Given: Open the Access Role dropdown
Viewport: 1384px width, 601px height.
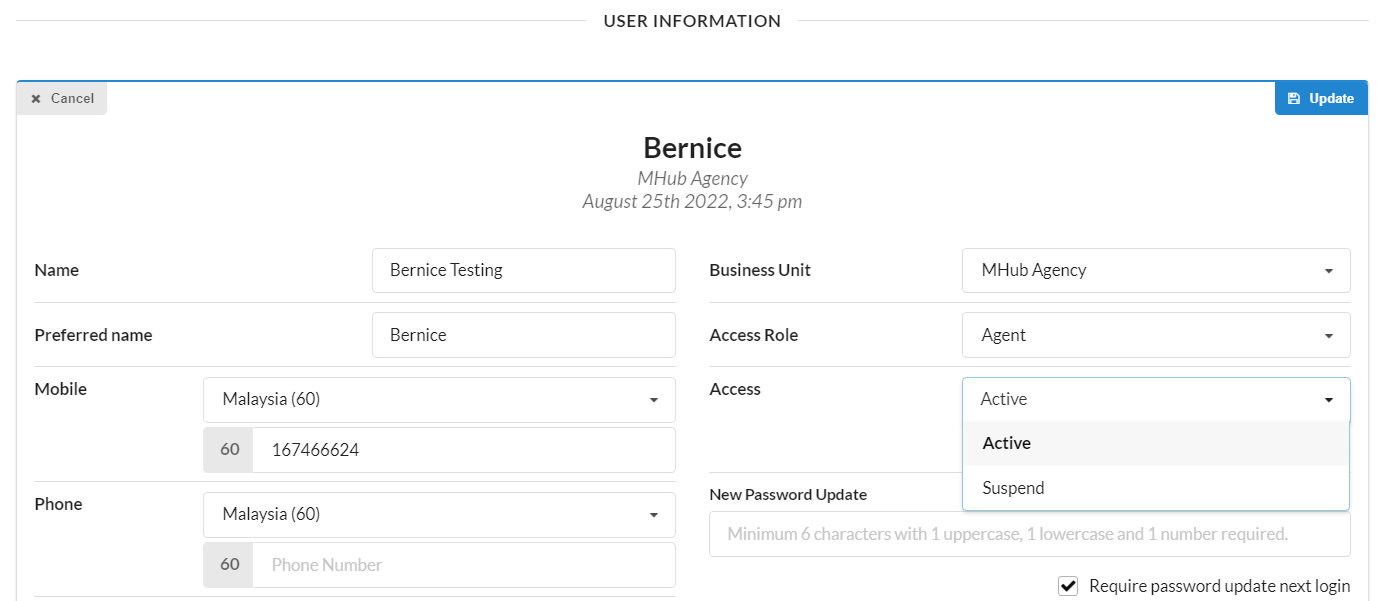Looking at the screenshot, I should [x=1156, y=335].
